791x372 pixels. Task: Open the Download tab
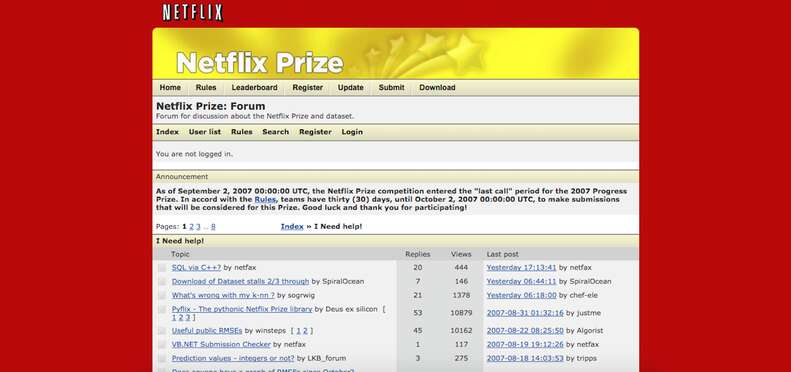point(437,87)
